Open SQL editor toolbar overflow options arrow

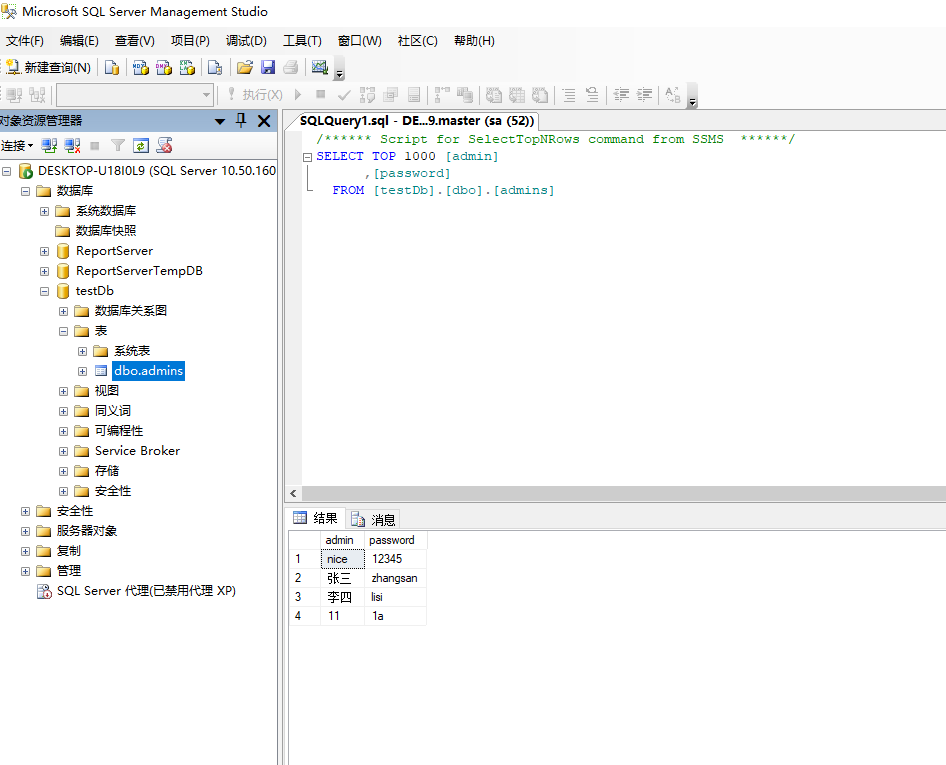click(693, 97)
